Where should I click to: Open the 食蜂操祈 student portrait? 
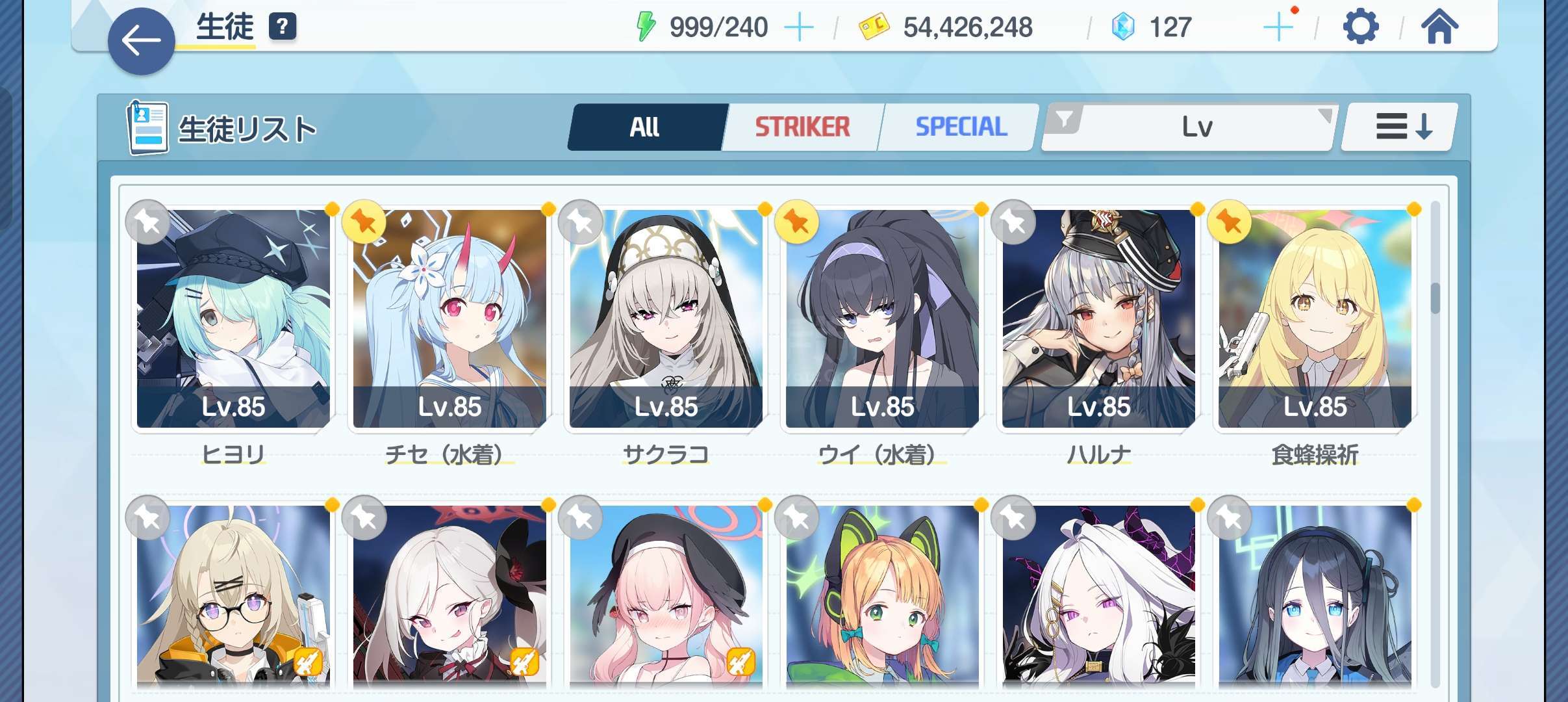click(1315, 318)
